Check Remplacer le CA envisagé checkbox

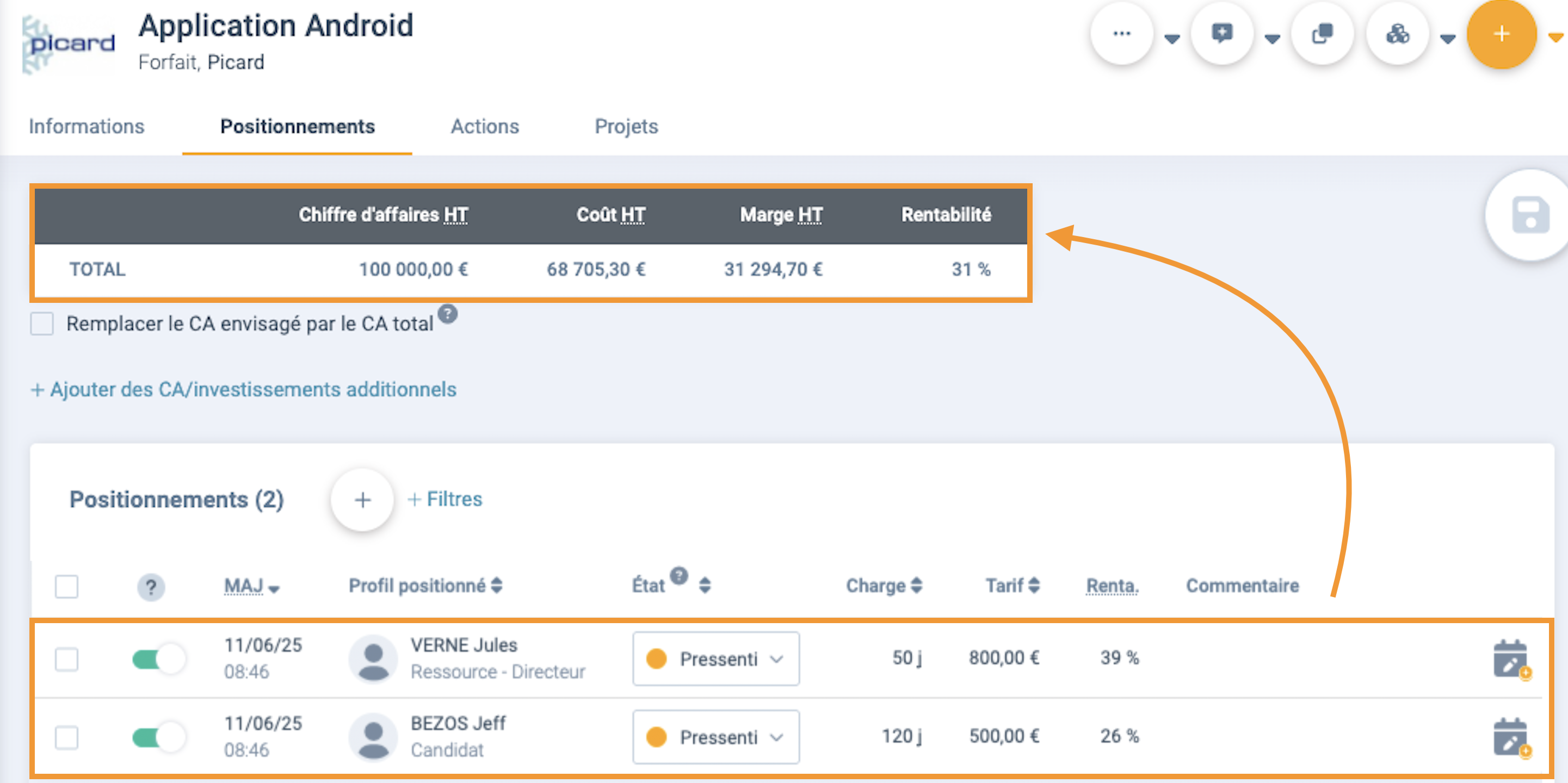(42, 324)
